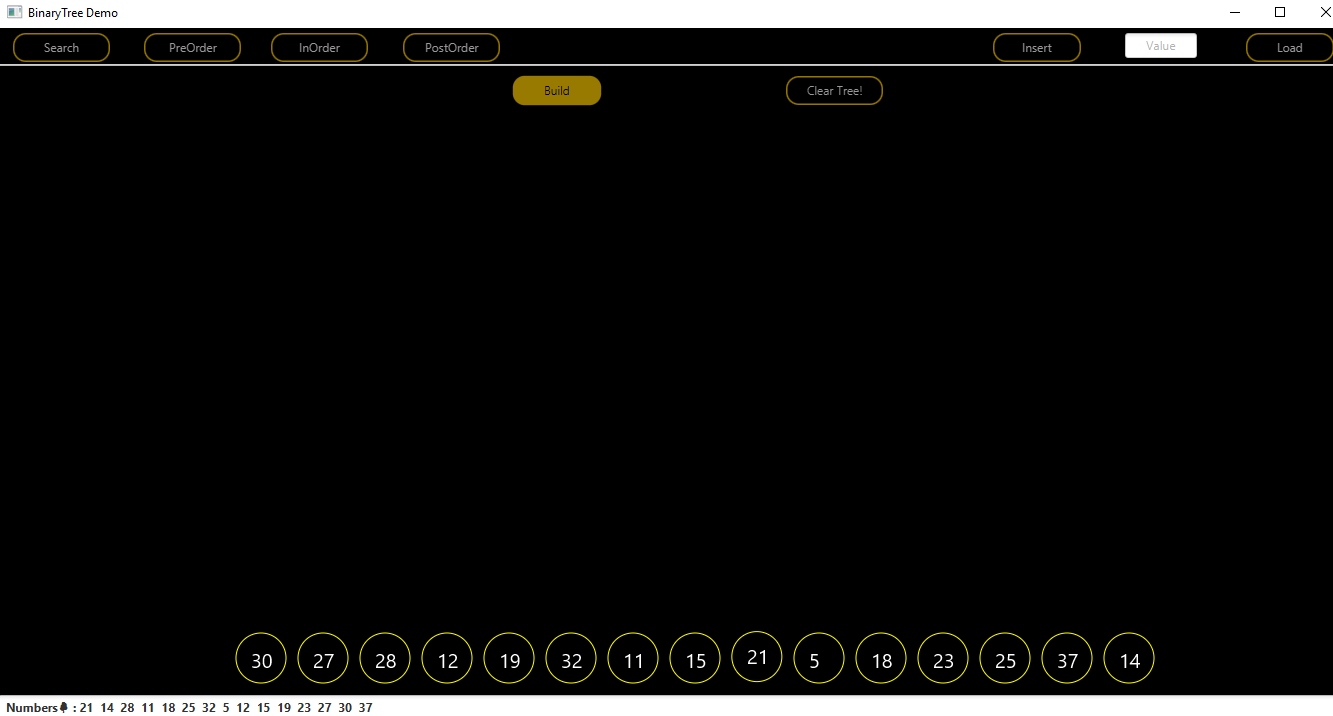This screenshot has width=1333, height=716.
Task: Click the Insert button
Action: coord(1036,47)
